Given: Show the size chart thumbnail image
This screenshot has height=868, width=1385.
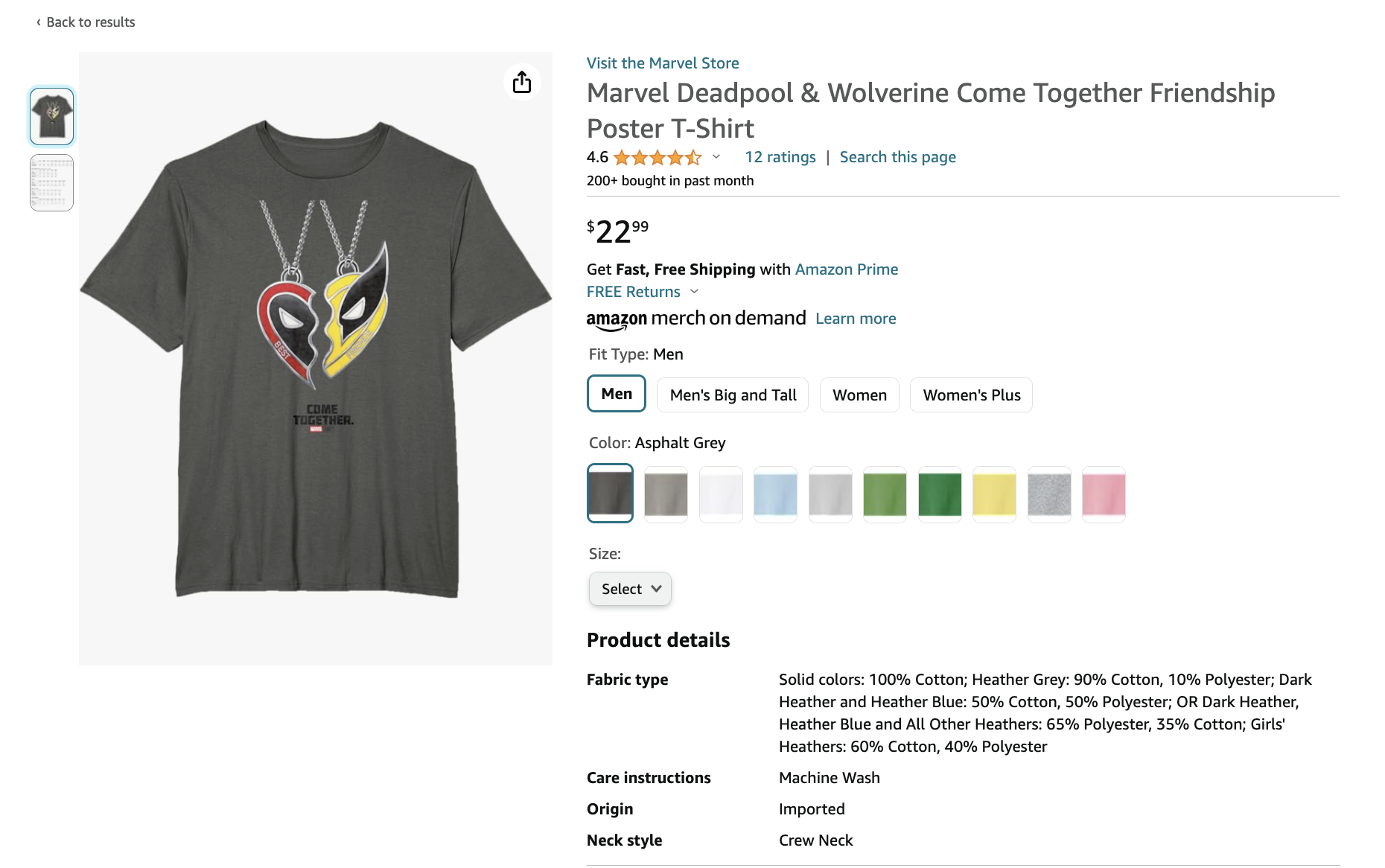Looking at the screenshot, I should click(x=51, y=183).
